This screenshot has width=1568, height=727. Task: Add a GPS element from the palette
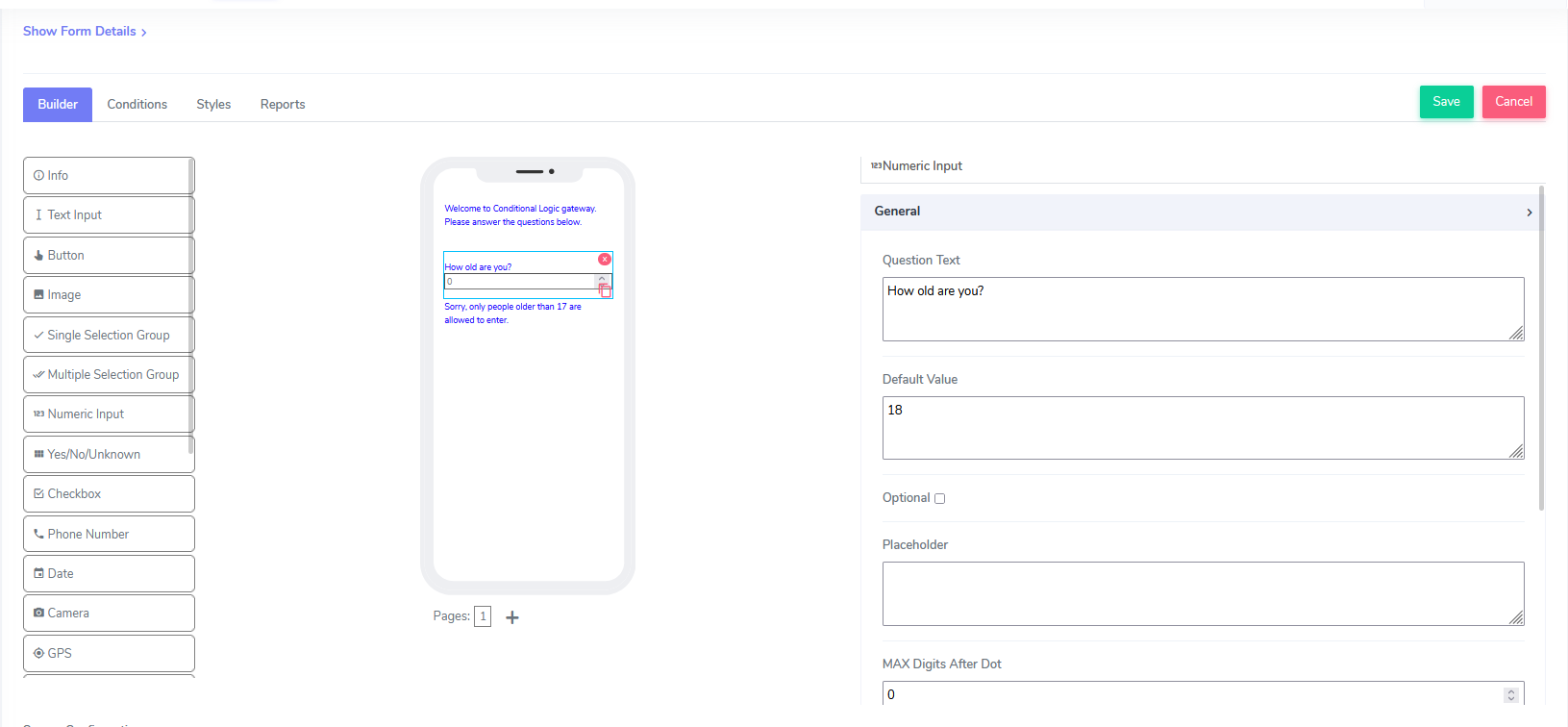(109, 653)
